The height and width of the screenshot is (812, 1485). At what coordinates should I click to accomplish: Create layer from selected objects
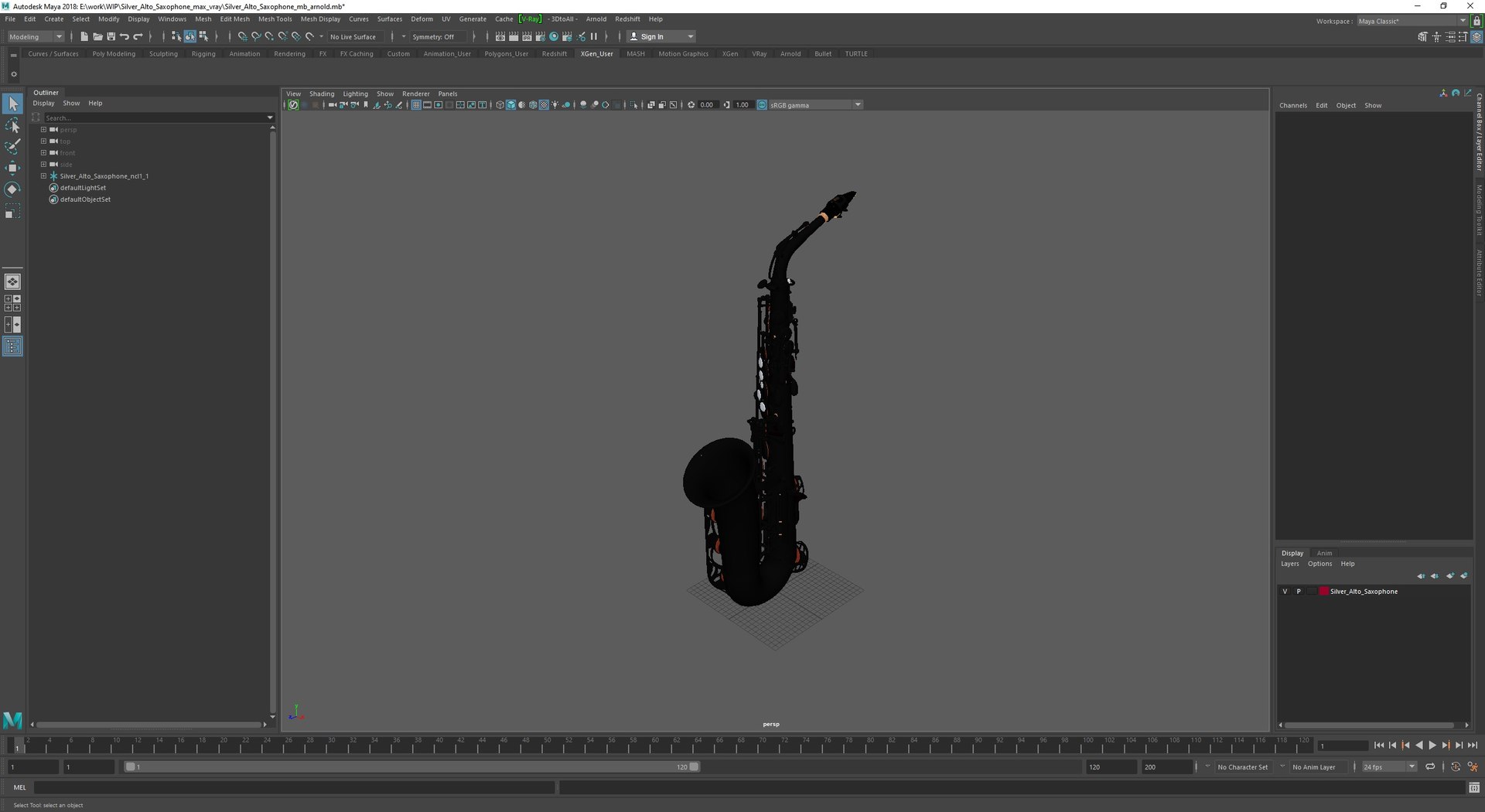point(1464,576)
